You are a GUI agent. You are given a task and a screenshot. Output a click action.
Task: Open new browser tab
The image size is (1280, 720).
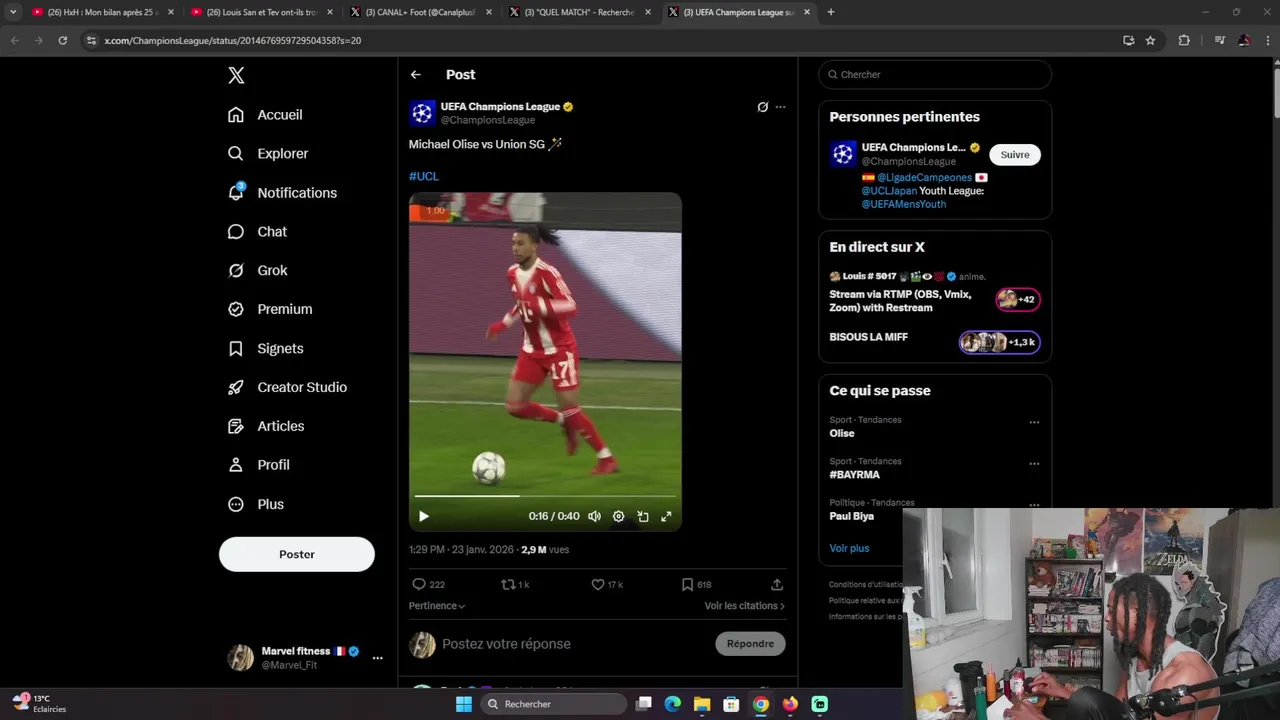[830, 12]
